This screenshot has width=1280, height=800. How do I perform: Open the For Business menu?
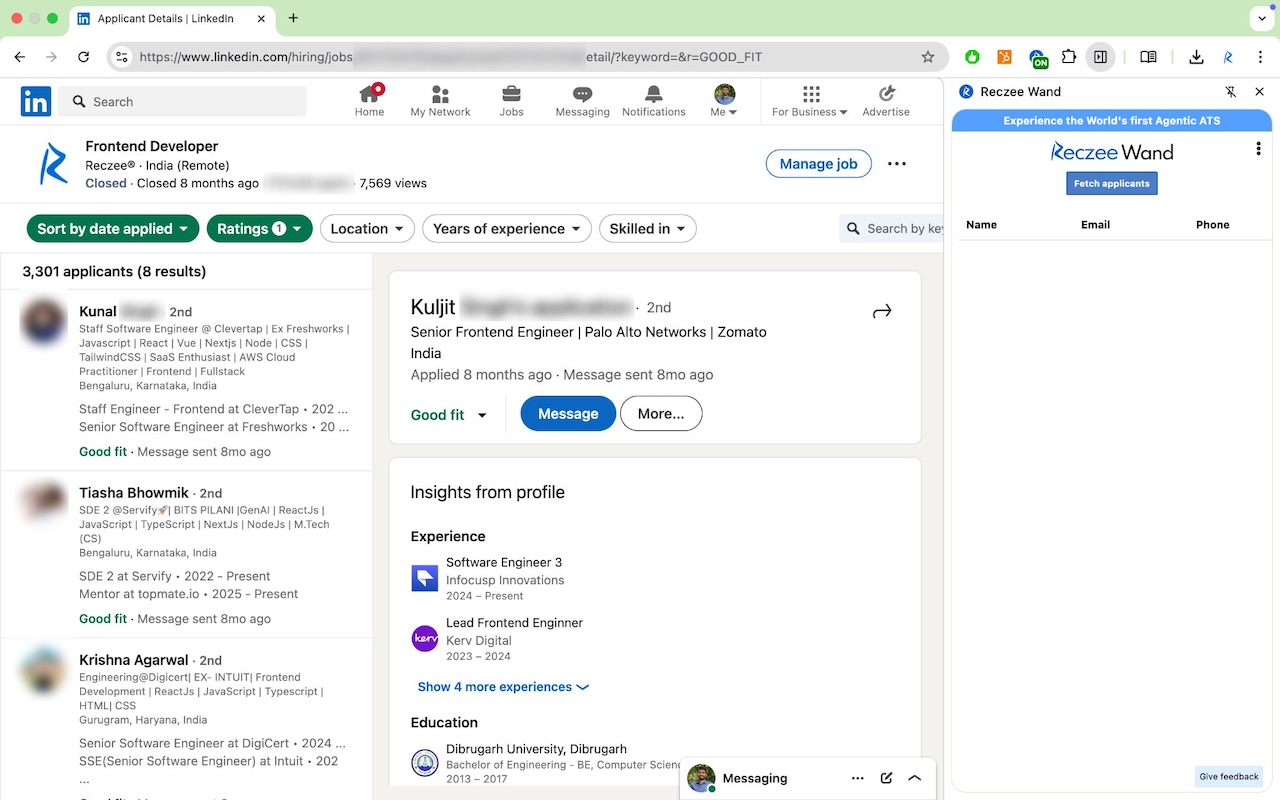(x=810, y=101)
